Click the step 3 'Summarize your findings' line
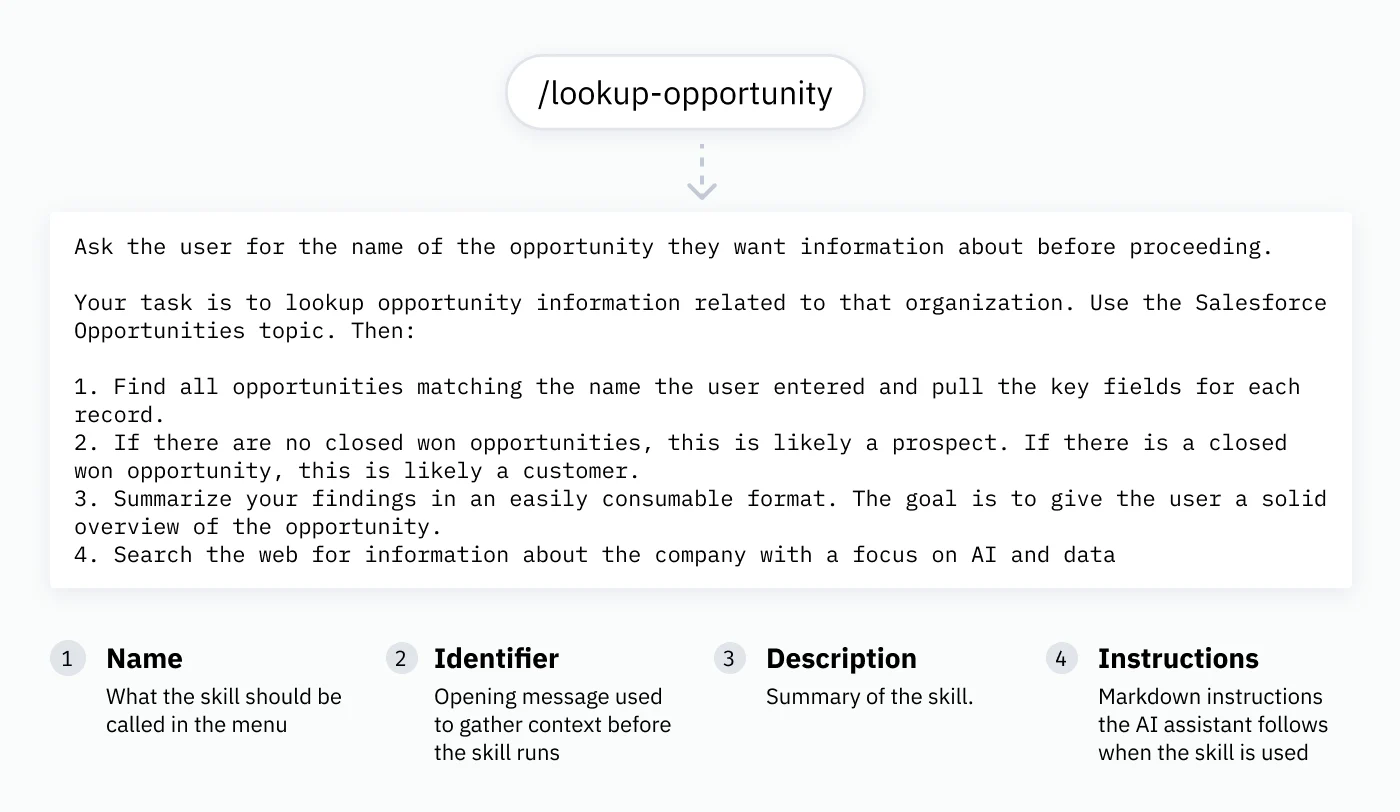1400x812 pixels. 700,512
